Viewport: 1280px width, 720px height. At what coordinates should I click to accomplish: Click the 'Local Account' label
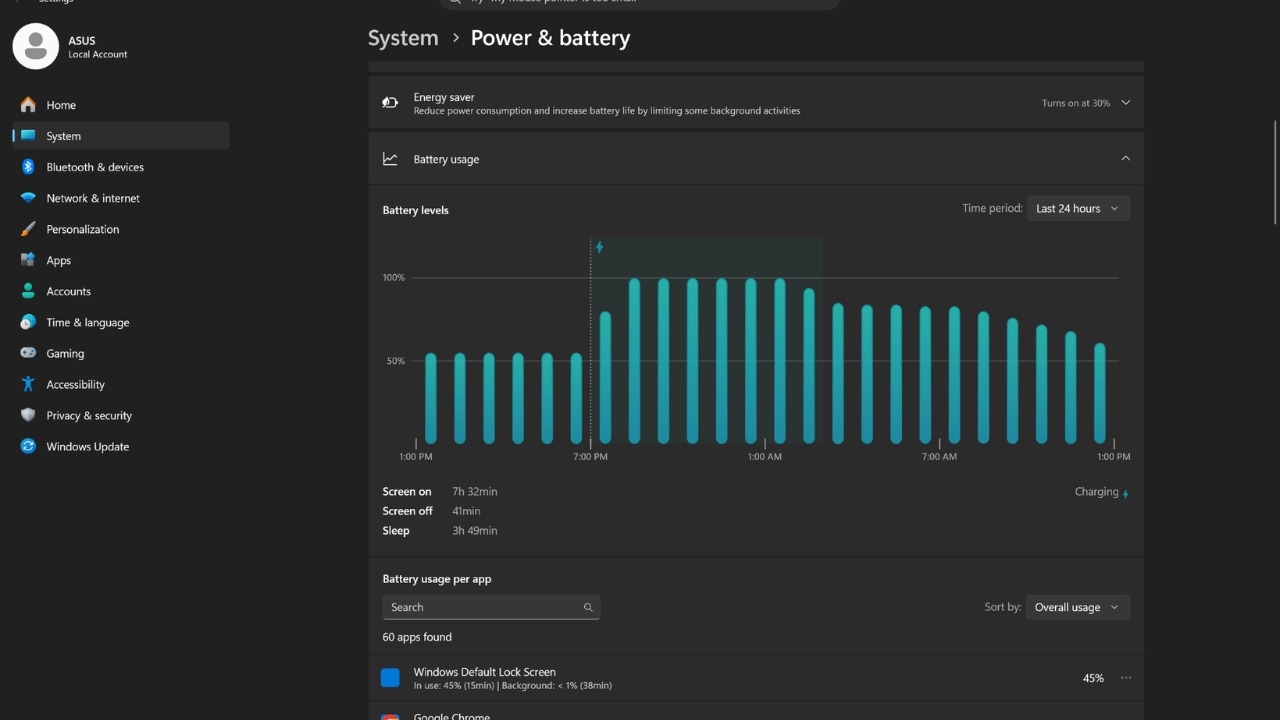[98, 55]
